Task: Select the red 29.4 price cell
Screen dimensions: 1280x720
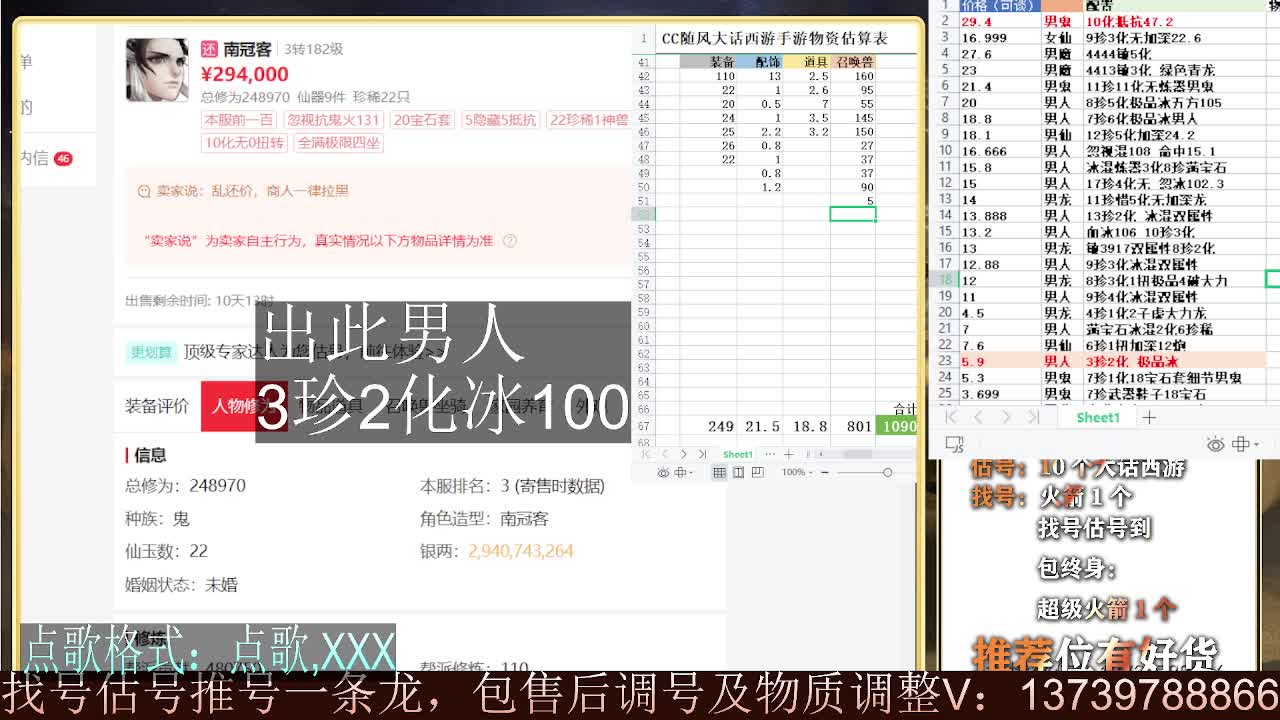Action: pos(999,21)
